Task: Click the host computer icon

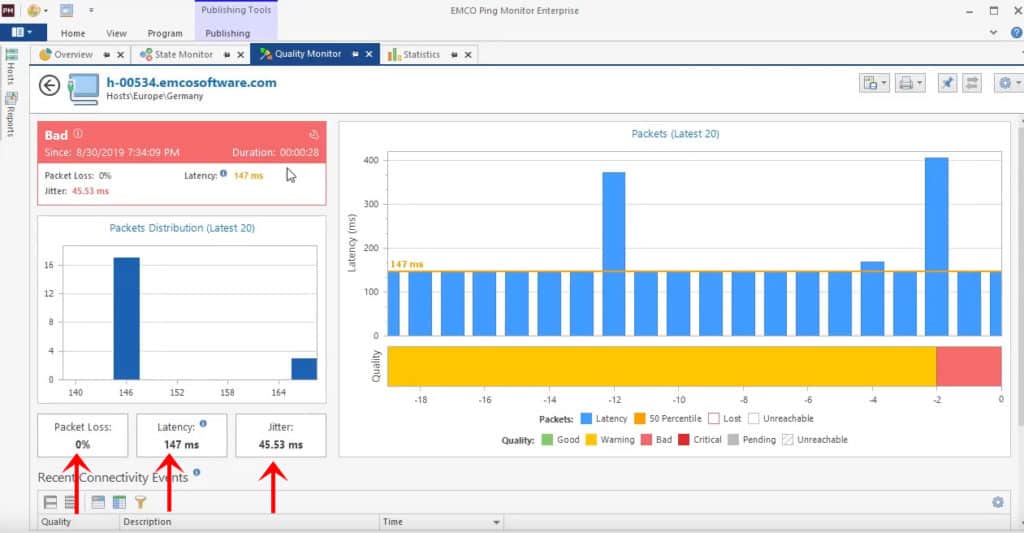Action: 84,89
